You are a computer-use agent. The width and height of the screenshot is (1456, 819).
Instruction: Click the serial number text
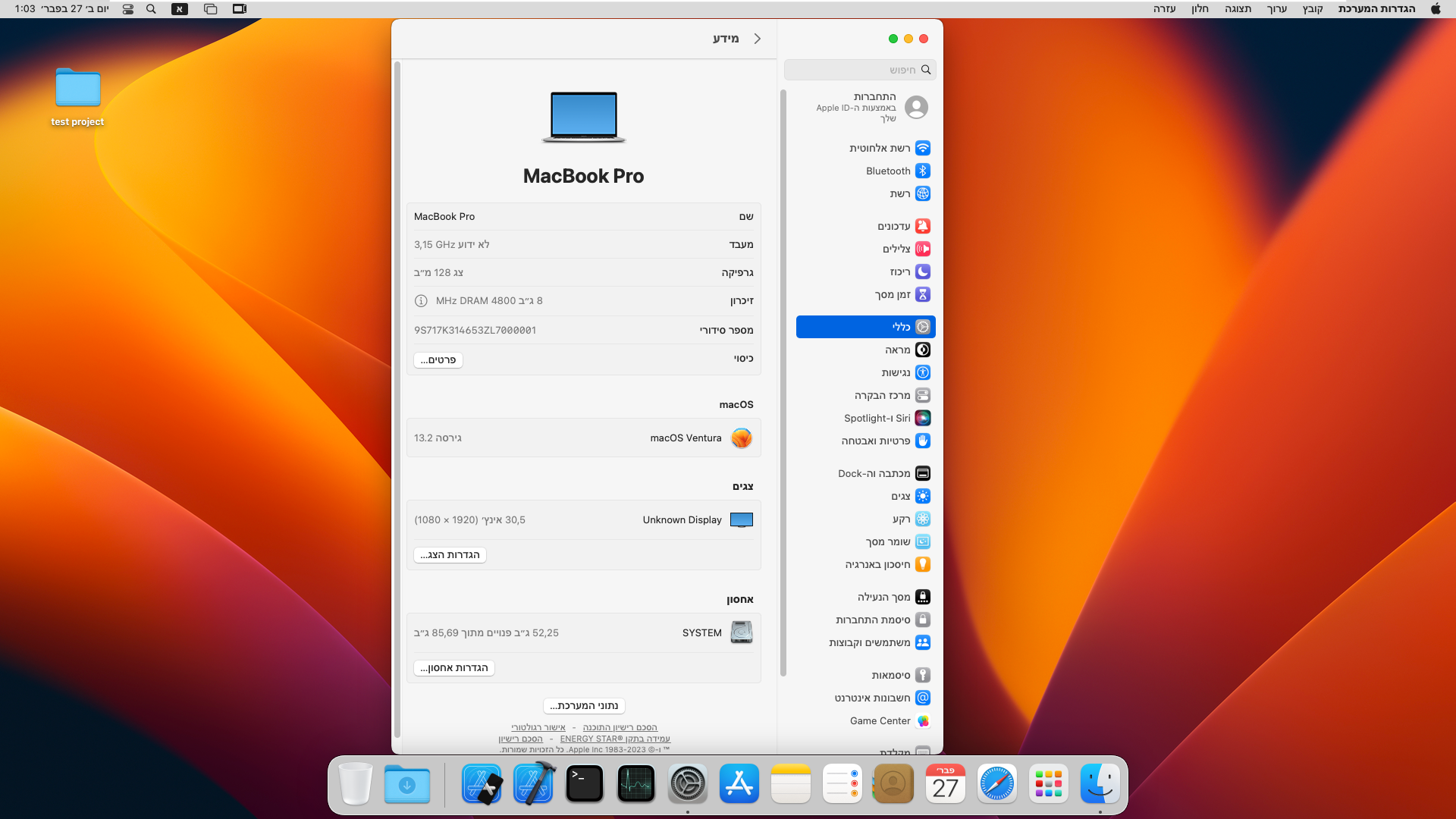click(475, 331)
